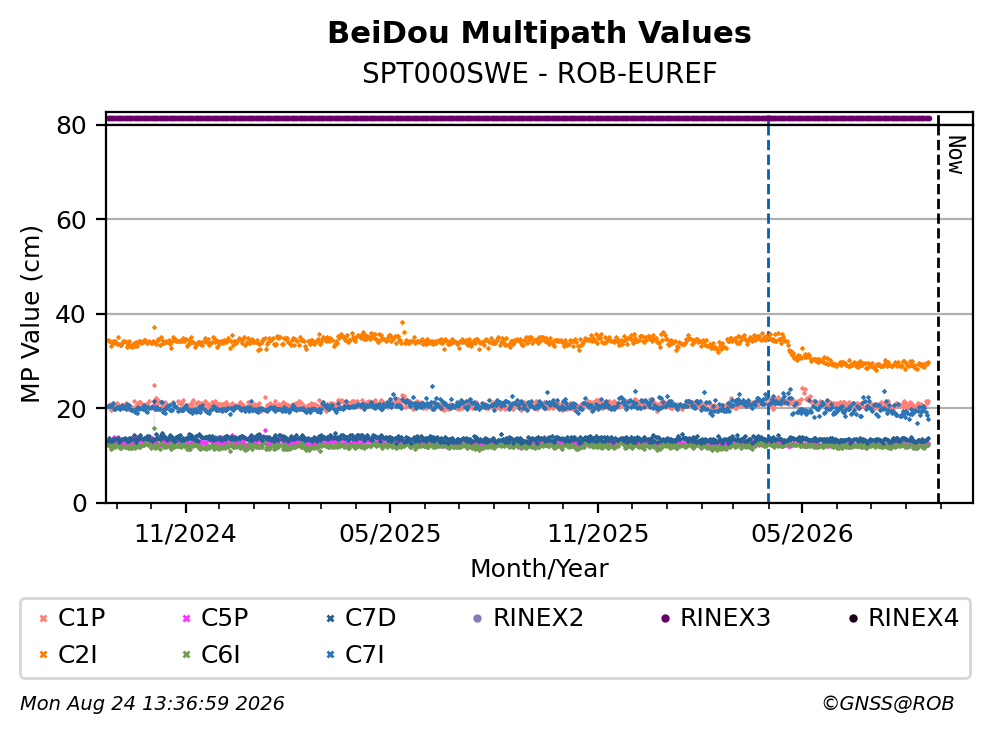Screen dimensions: 993x734
Task: Click the 80 y-axis tick label
Action: coord(72,125)
